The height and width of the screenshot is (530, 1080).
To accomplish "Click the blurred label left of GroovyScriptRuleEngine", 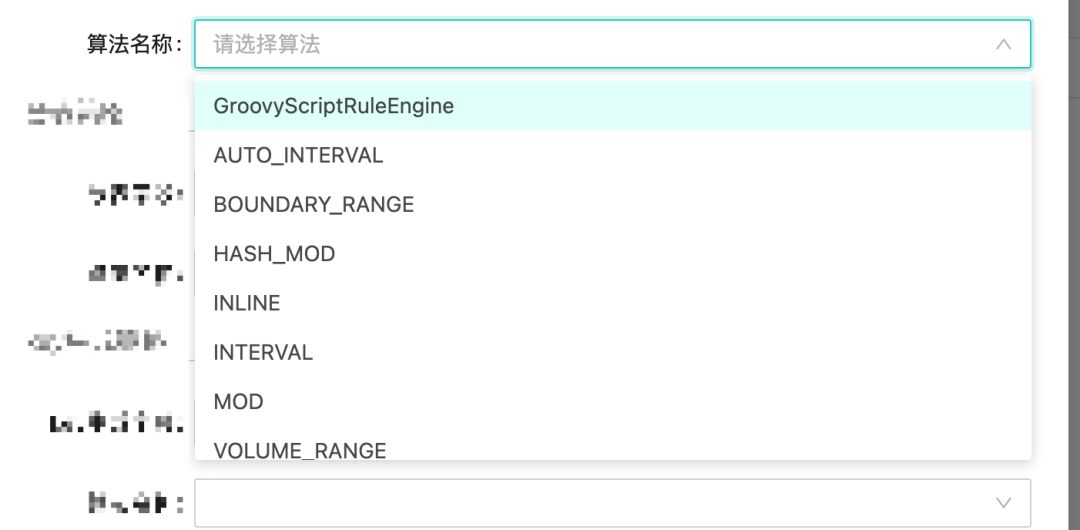I will (75, 115).
